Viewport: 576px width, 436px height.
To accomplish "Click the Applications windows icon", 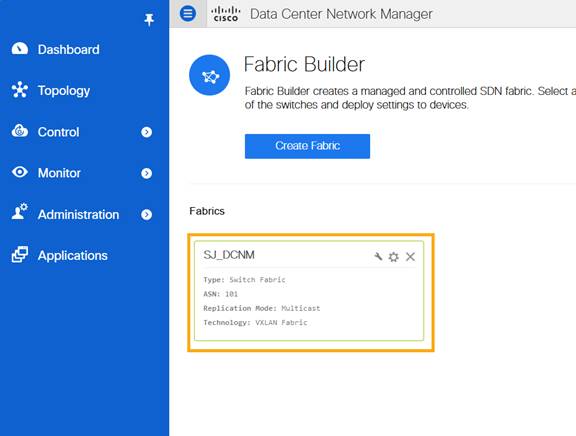I will pyautogui.click(x=19, y=255).
